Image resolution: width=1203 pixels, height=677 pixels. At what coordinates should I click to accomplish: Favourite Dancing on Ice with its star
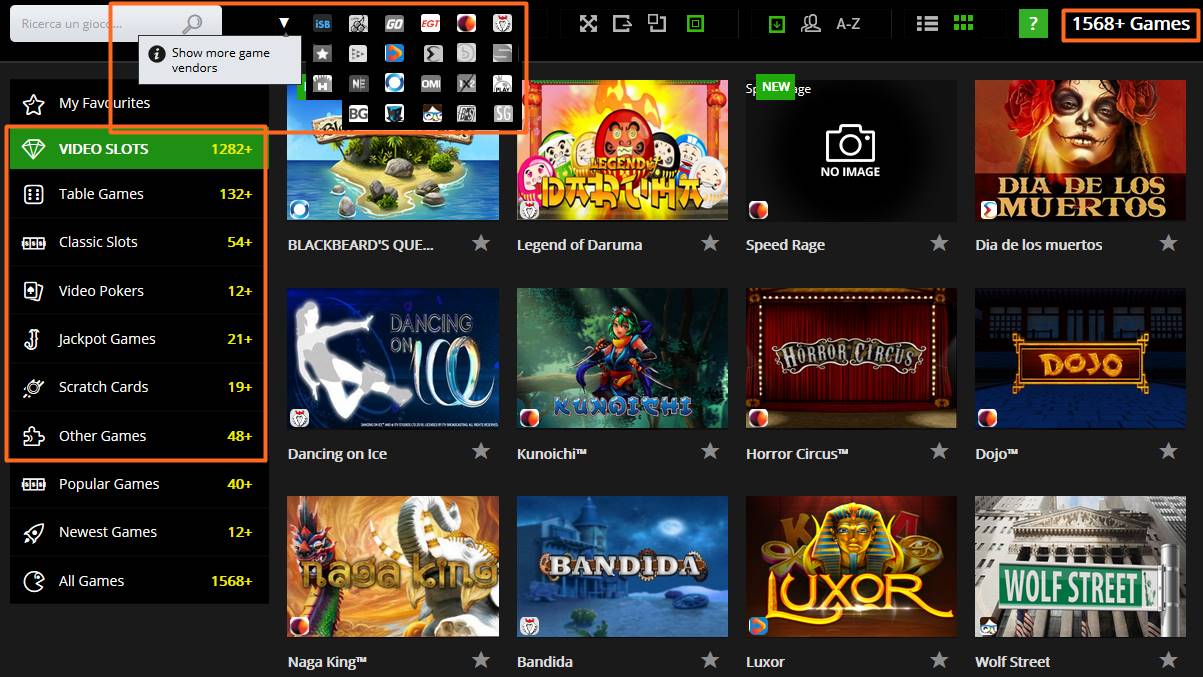481,452
